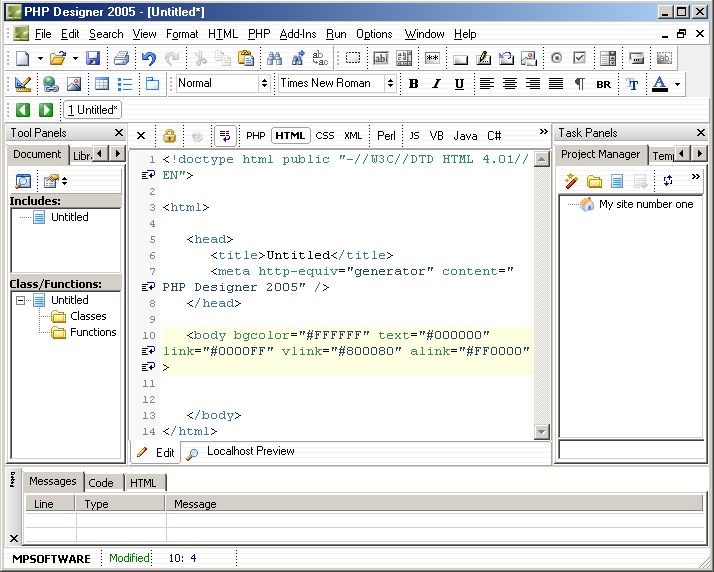Go to the next document with green right arrow

click(x=46, y=110)
